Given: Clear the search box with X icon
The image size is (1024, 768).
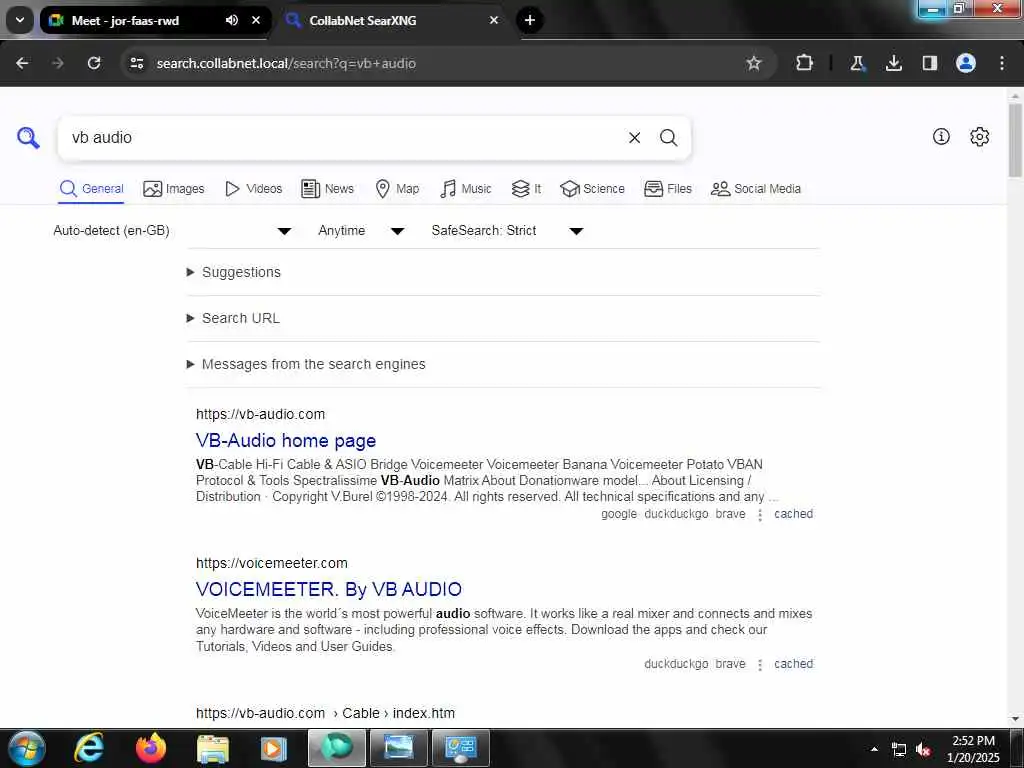Looking at the screenshot, I should tap(634, 138).
